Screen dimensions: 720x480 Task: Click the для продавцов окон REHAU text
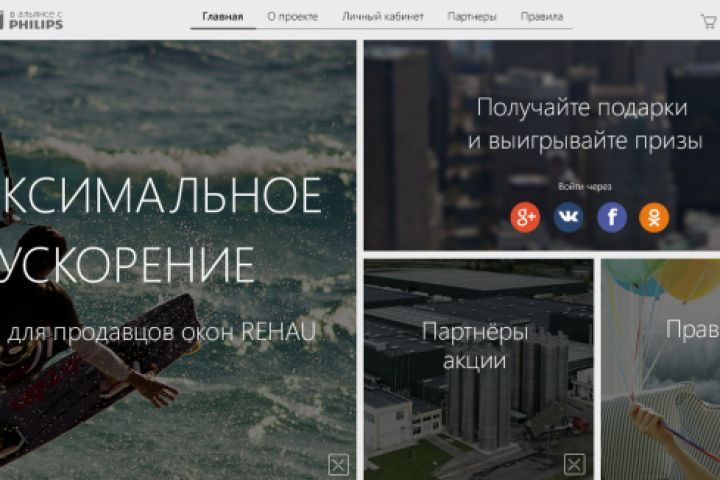click(x=162, y=332)
